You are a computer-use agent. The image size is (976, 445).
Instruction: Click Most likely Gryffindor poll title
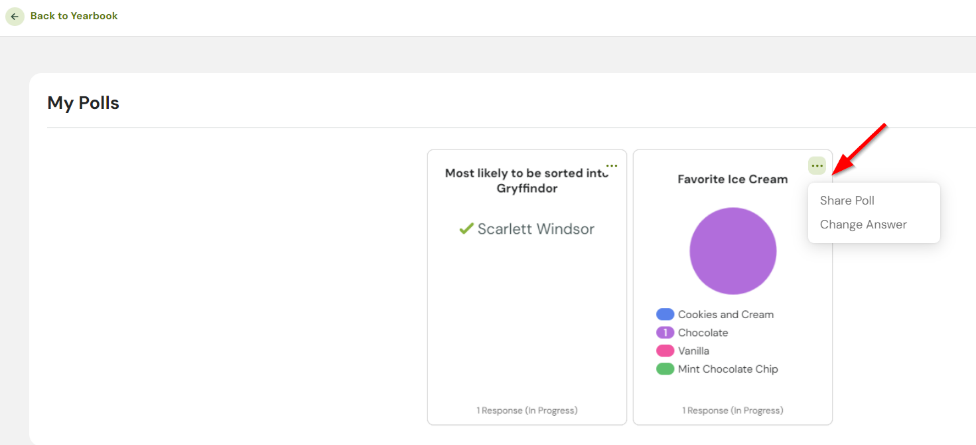coord(526,180)
